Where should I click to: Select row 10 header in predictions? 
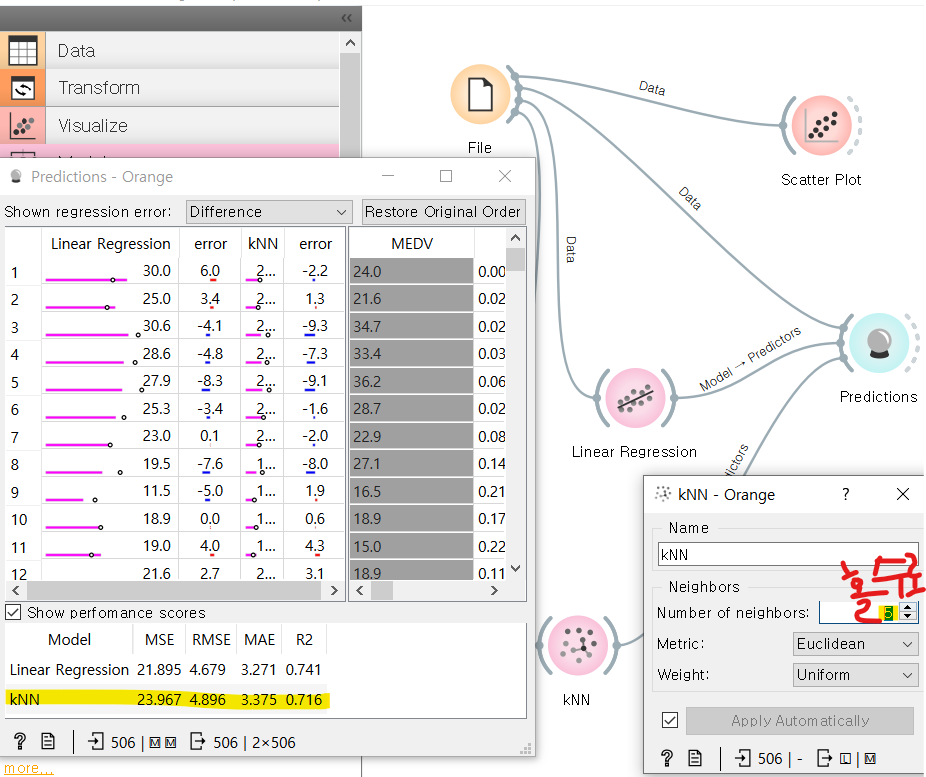pyautogui.click(x=22, y=519)
